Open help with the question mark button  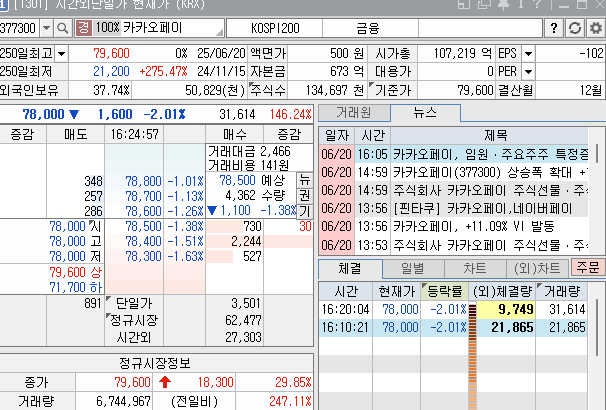tap(554, 28)
